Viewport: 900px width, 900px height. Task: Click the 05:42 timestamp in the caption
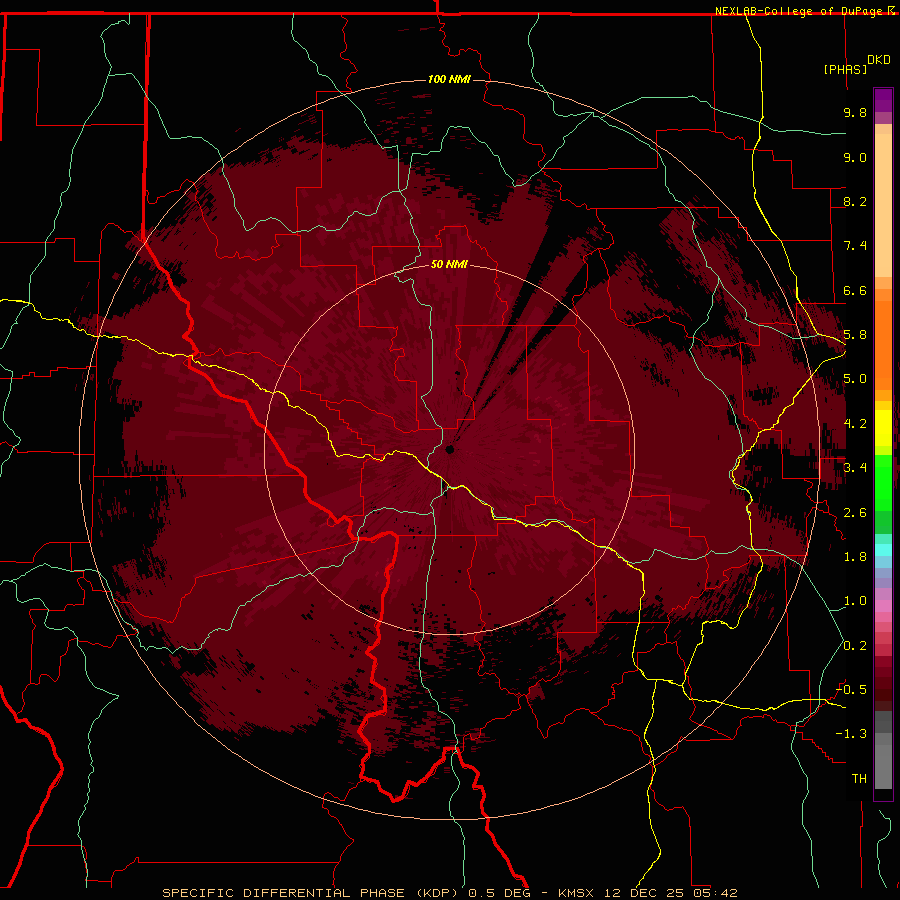(x=716, y=893)
